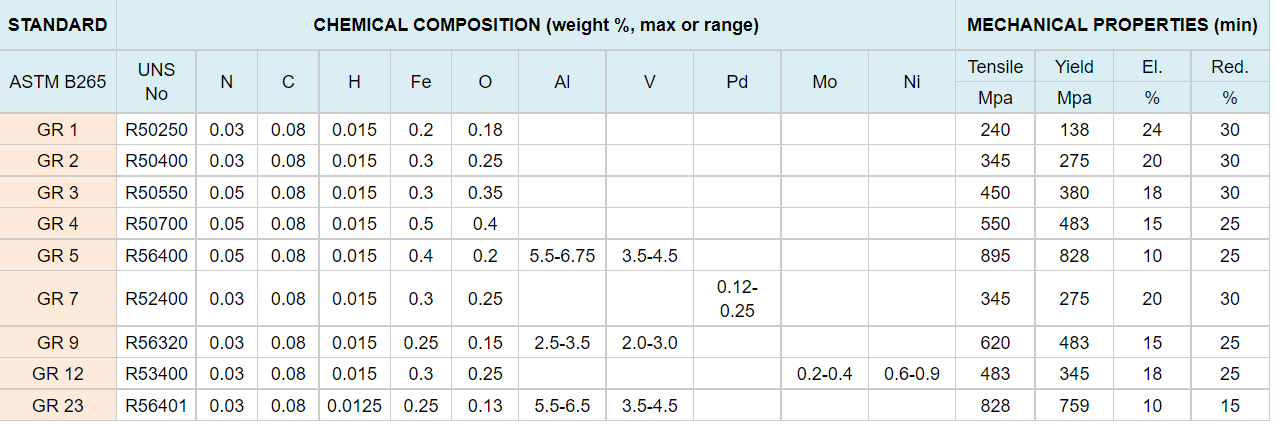Select the 759 yield strength cell
Viewport: 1276px width, 425px height.
tap(1074, 406)
